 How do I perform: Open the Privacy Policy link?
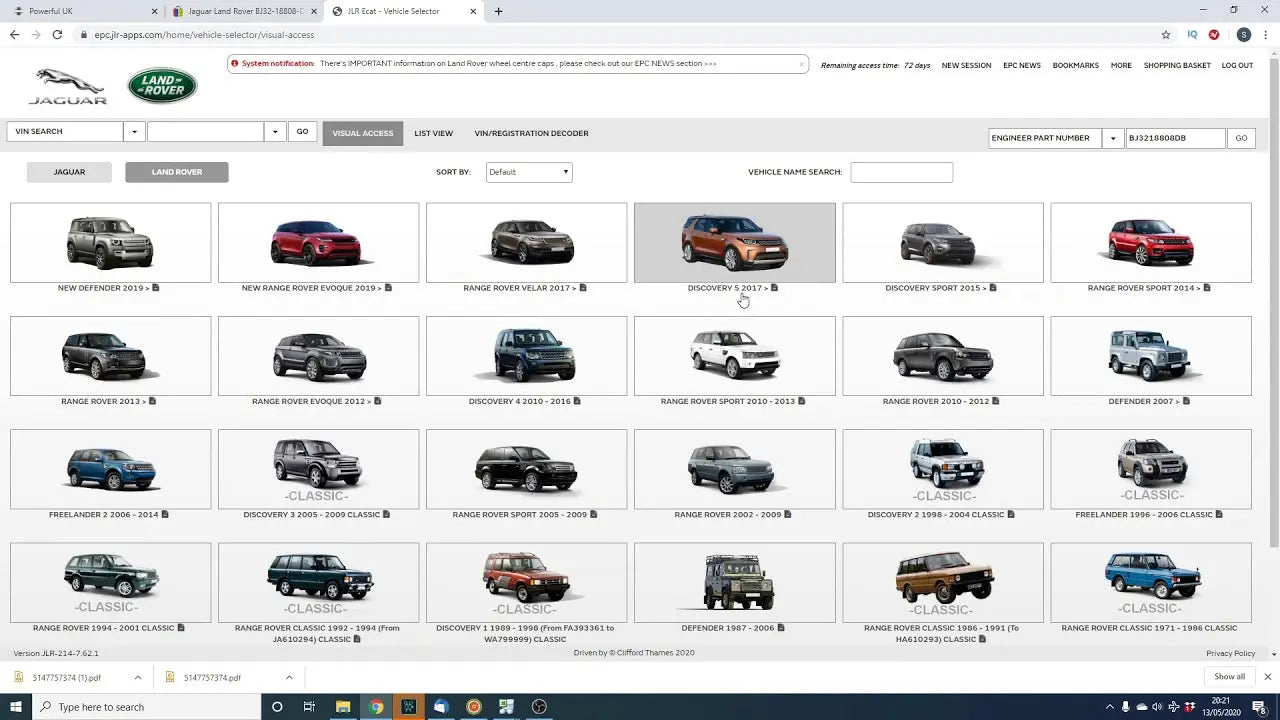coord(1230,652)
